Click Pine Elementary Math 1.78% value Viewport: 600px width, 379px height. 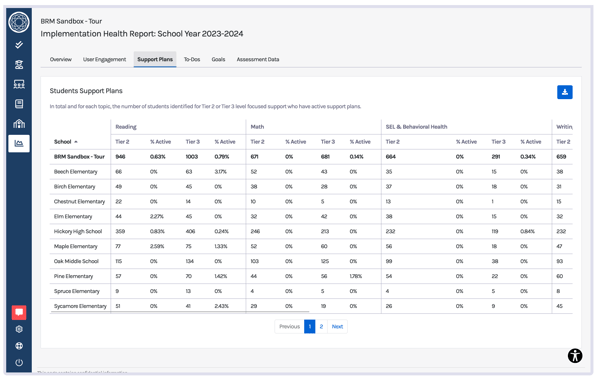click(x=355, y=276)
